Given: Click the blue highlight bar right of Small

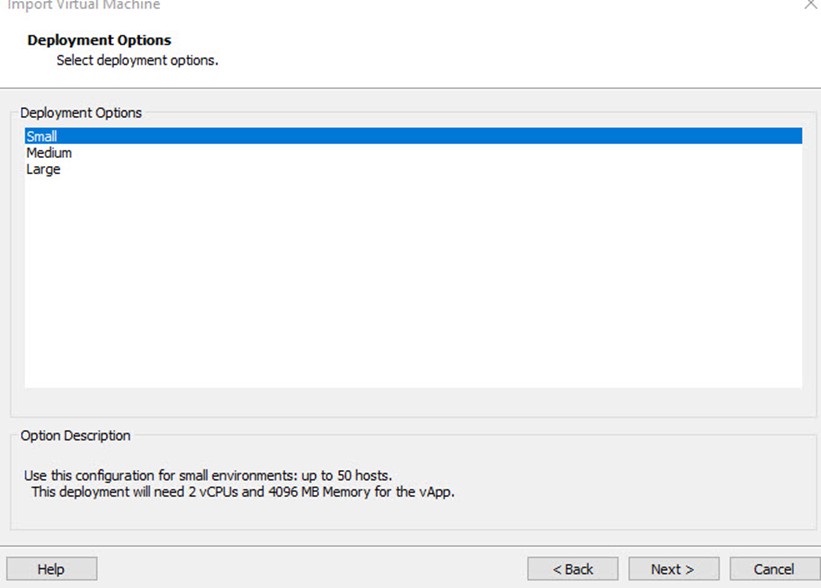Looking at the screenshot, I should point(429,136).
